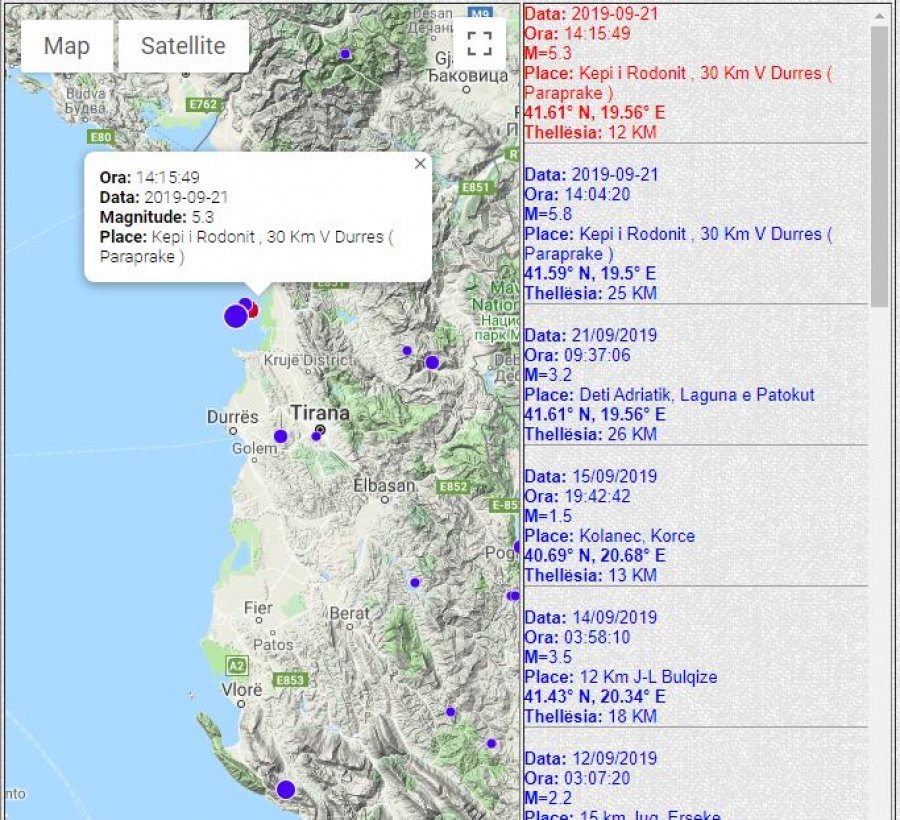Click the earthquake list scrollbar thumb
This screenshot has height=820, width=900.
pos(879,166)
